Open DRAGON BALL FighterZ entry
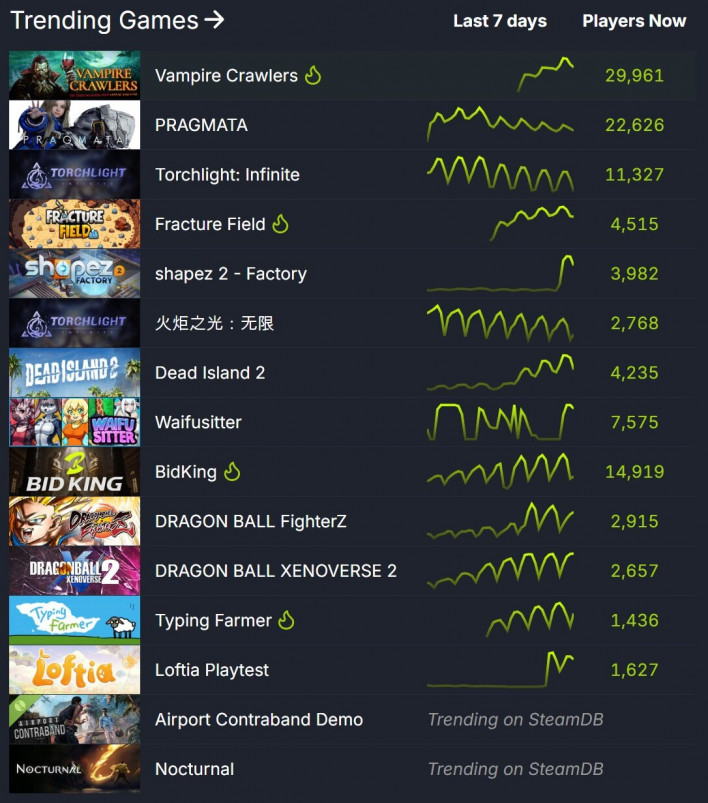Image resolution: width=708 pixels, height=803 pixels. tap(251, 521)
